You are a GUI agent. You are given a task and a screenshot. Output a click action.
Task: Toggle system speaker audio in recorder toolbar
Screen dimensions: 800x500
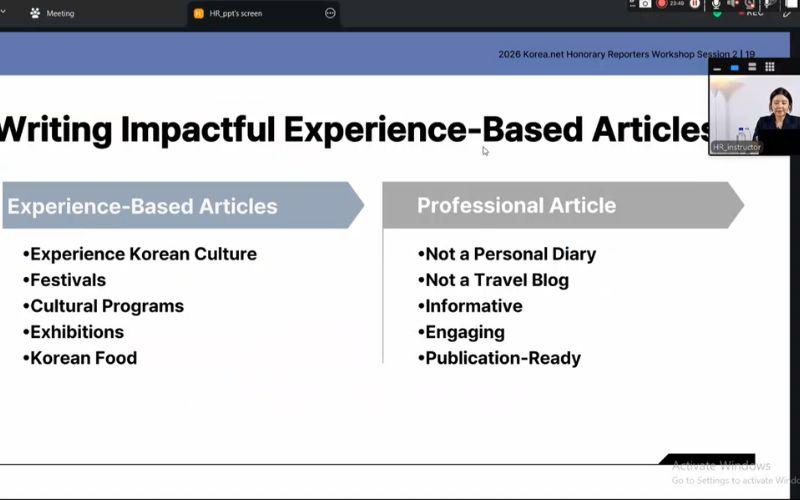pyautogui.click(x=733, y=3)
